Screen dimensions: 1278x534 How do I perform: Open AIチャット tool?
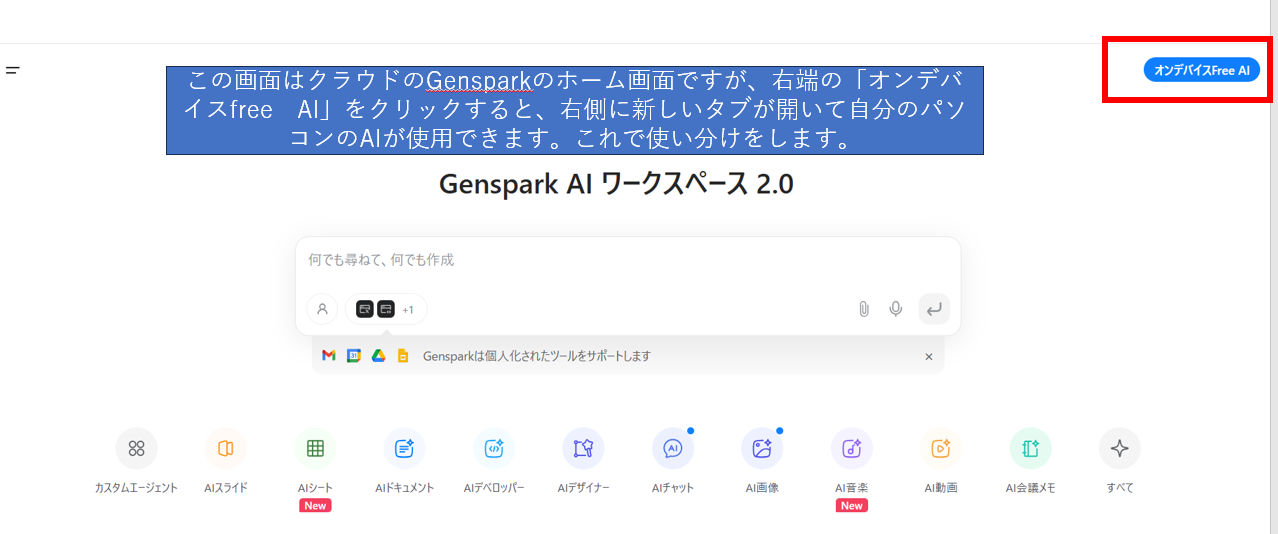pyautogui.click(x=673, y=449)
